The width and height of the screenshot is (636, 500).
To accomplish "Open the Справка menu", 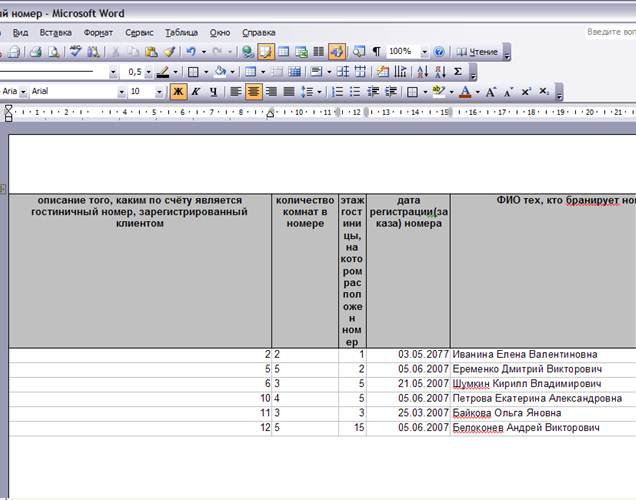I will click(x=259, y=33).
